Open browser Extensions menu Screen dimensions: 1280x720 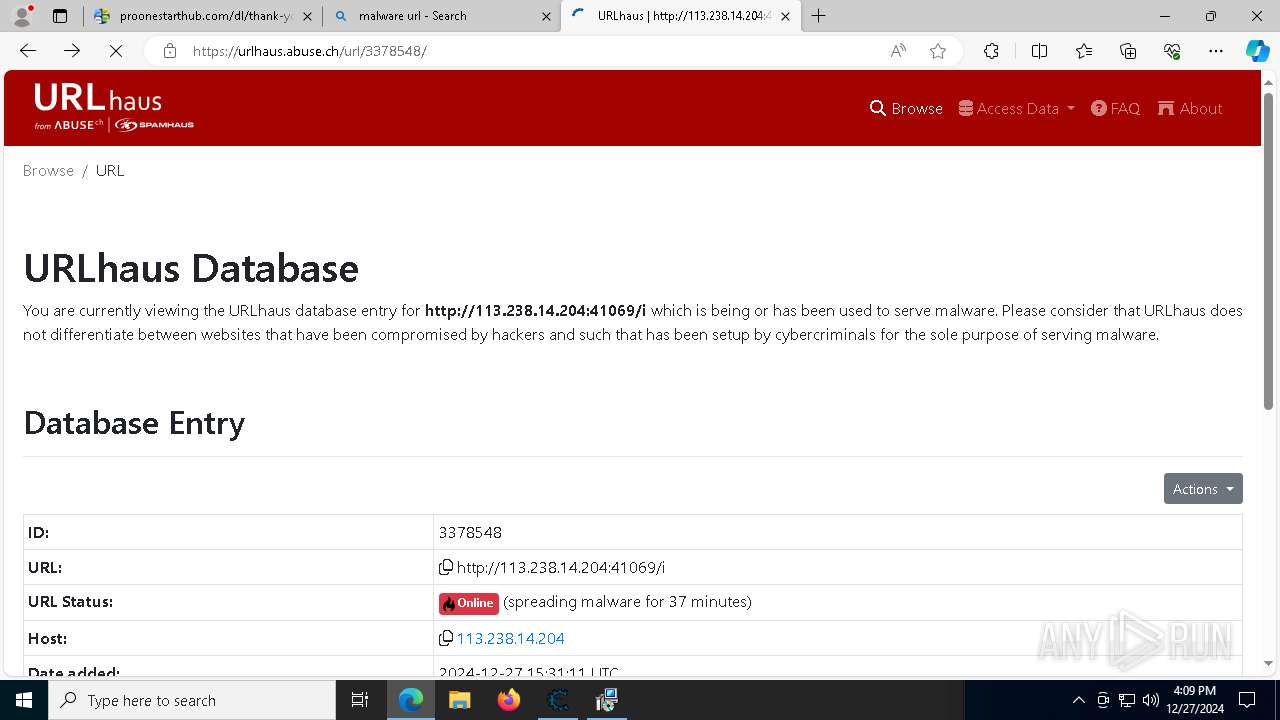coord(991,51)
